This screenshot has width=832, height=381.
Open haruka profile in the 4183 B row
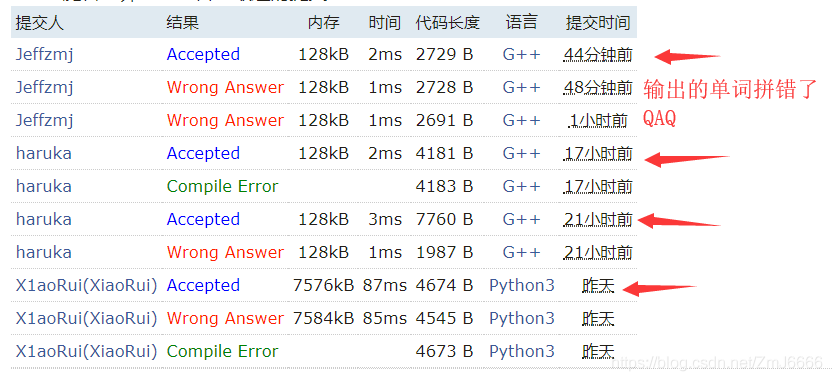click(44, 186)
